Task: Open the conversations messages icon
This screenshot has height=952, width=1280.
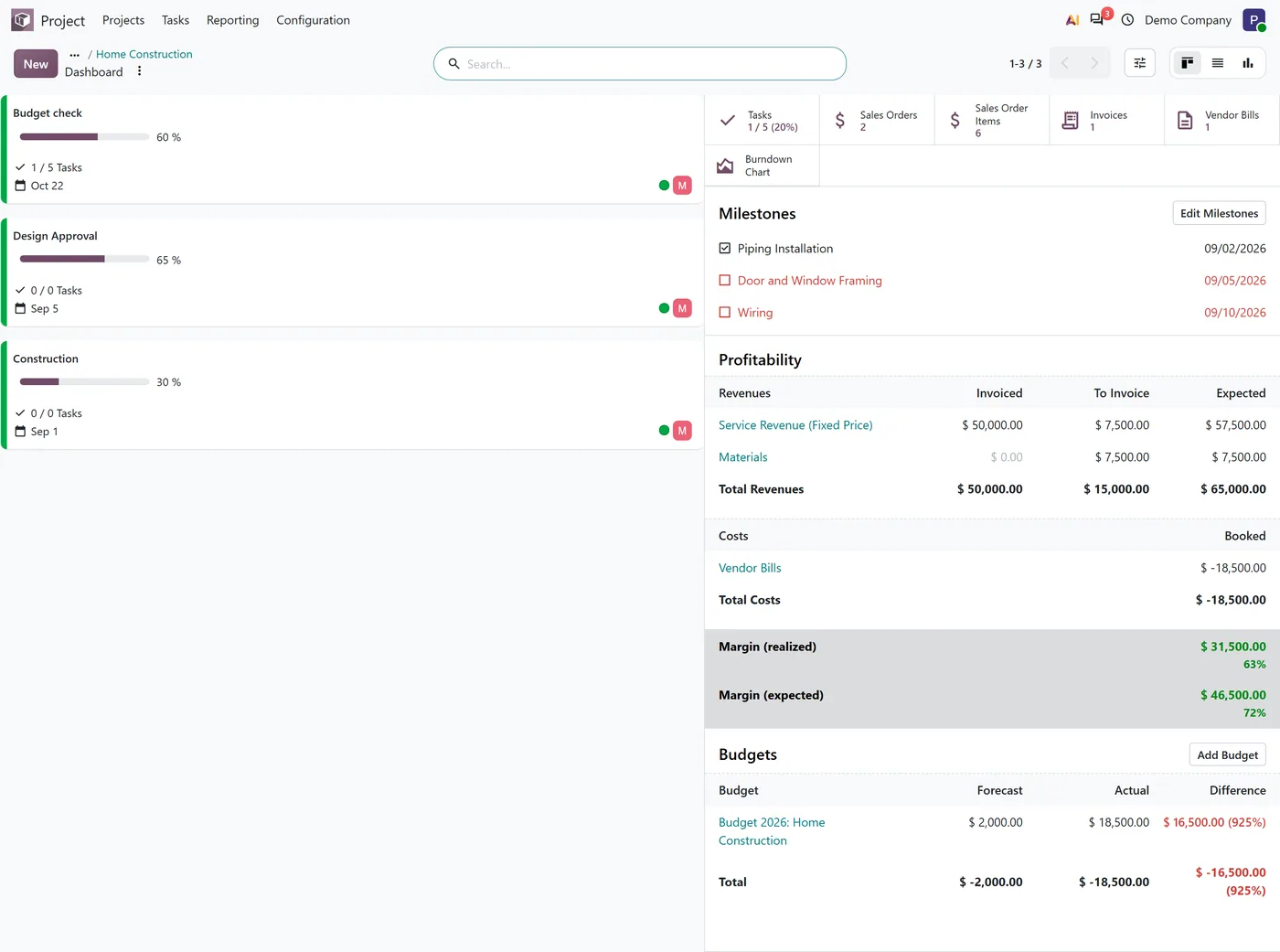Action: [x=1098, y=19]
